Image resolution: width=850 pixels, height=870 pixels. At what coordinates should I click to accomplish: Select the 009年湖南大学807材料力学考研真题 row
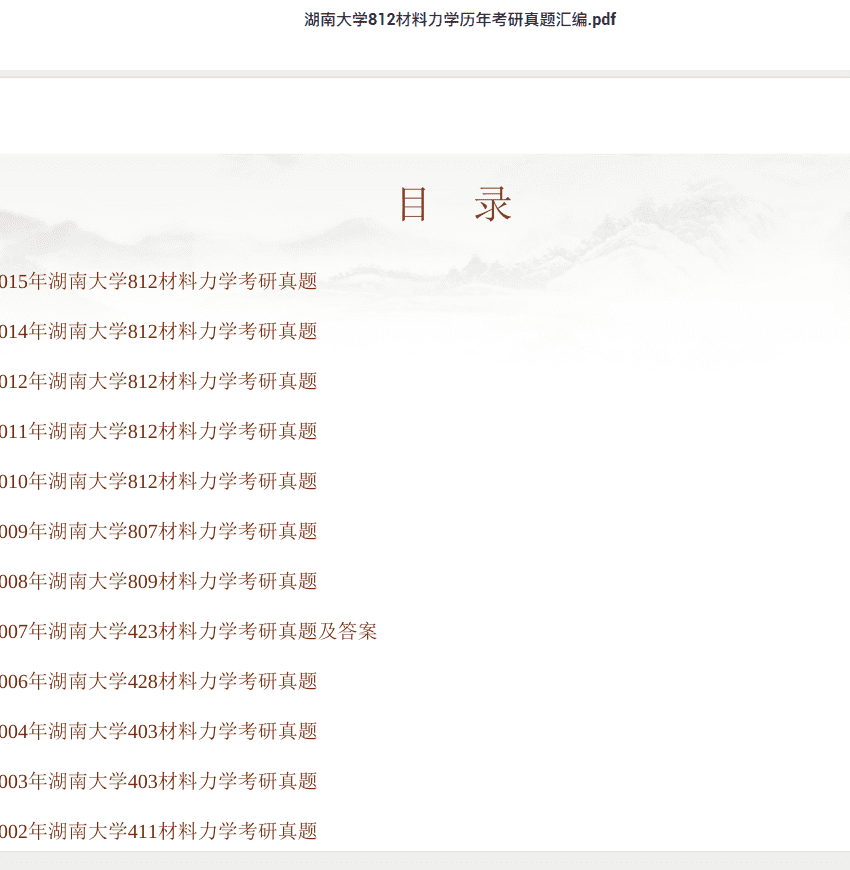[x=159, y=532]
